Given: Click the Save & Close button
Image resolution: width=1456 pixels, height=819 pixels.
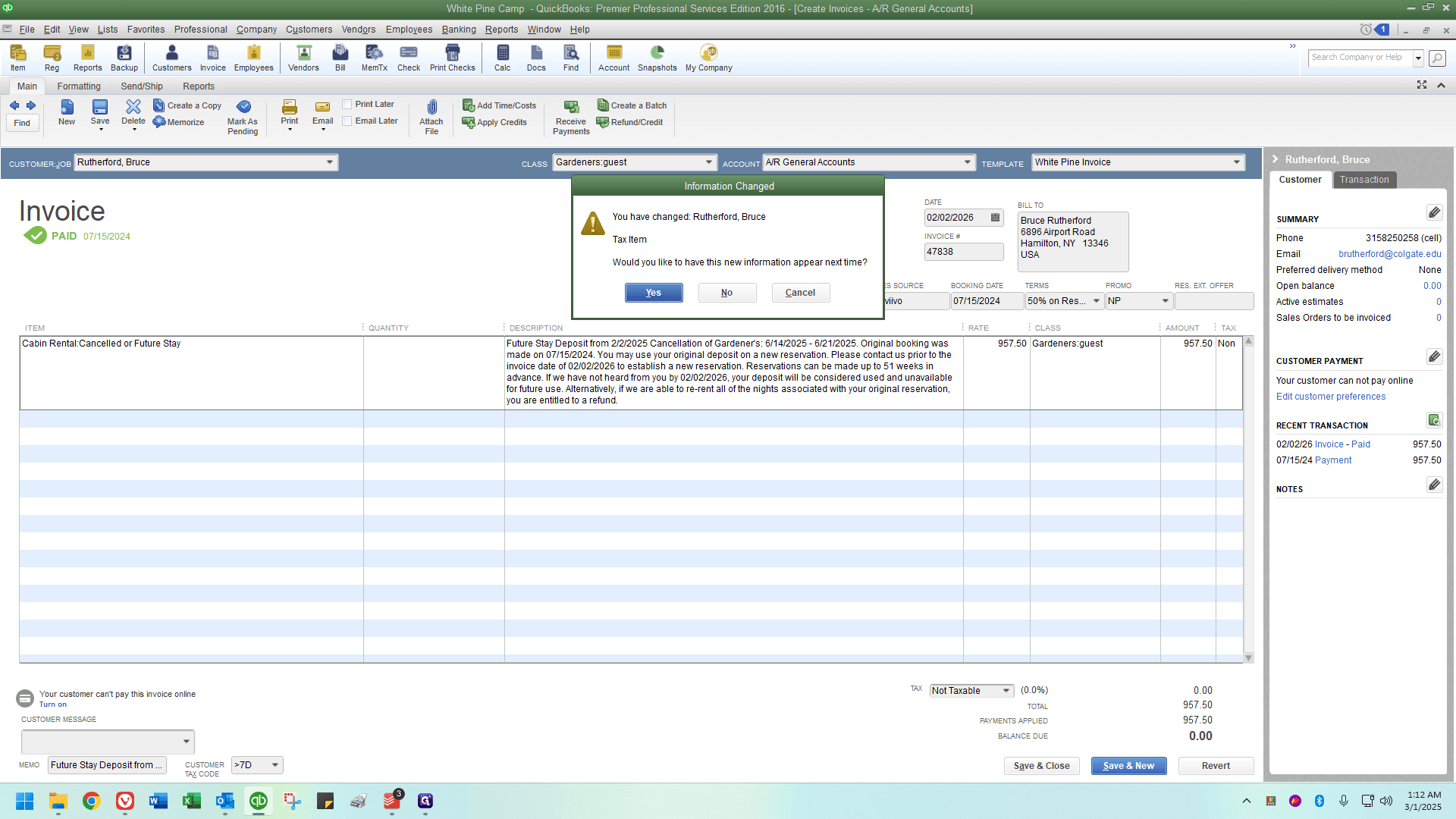Looking at the screenshot, I should pos(1042,766).
